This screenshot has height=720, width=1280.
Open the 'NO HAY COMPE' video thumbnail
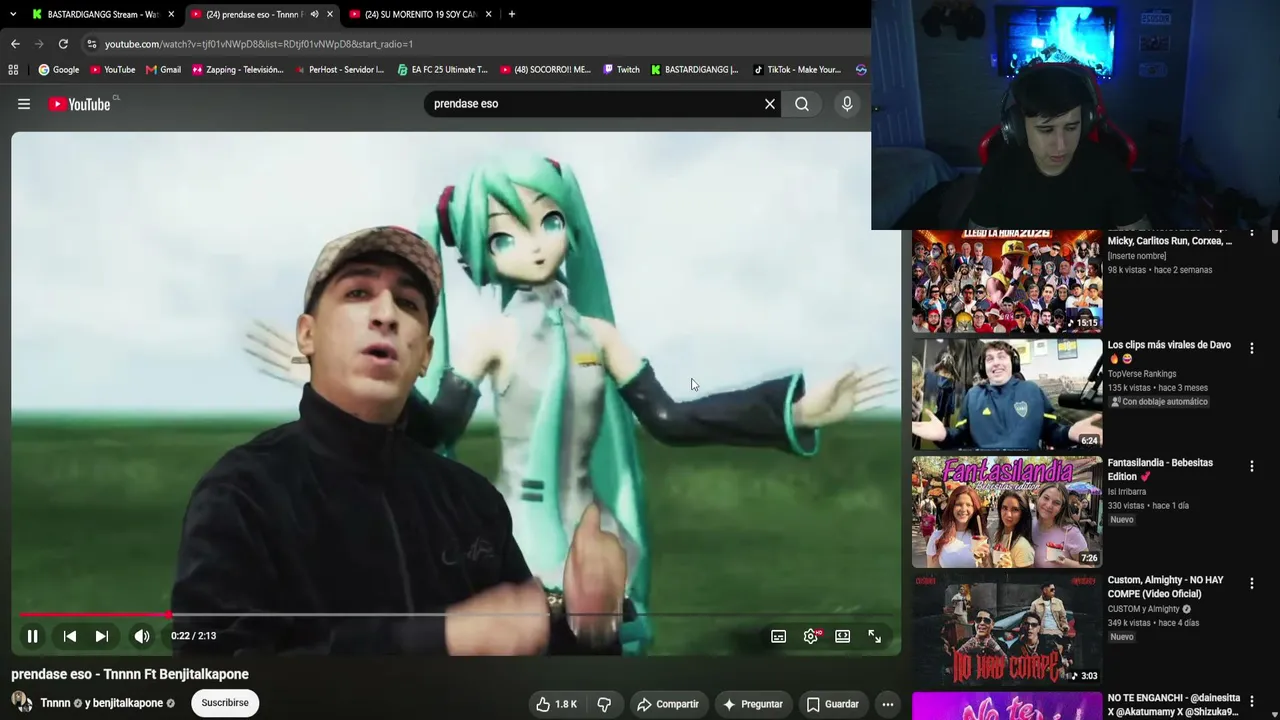[1007, 630]
